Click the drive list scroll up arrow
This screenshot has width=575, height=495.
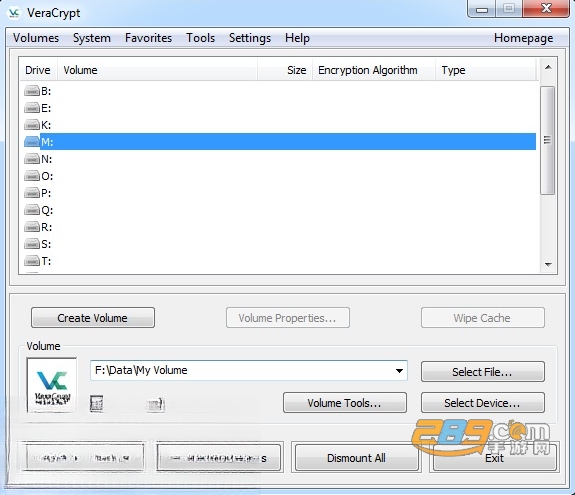(548, 67)
